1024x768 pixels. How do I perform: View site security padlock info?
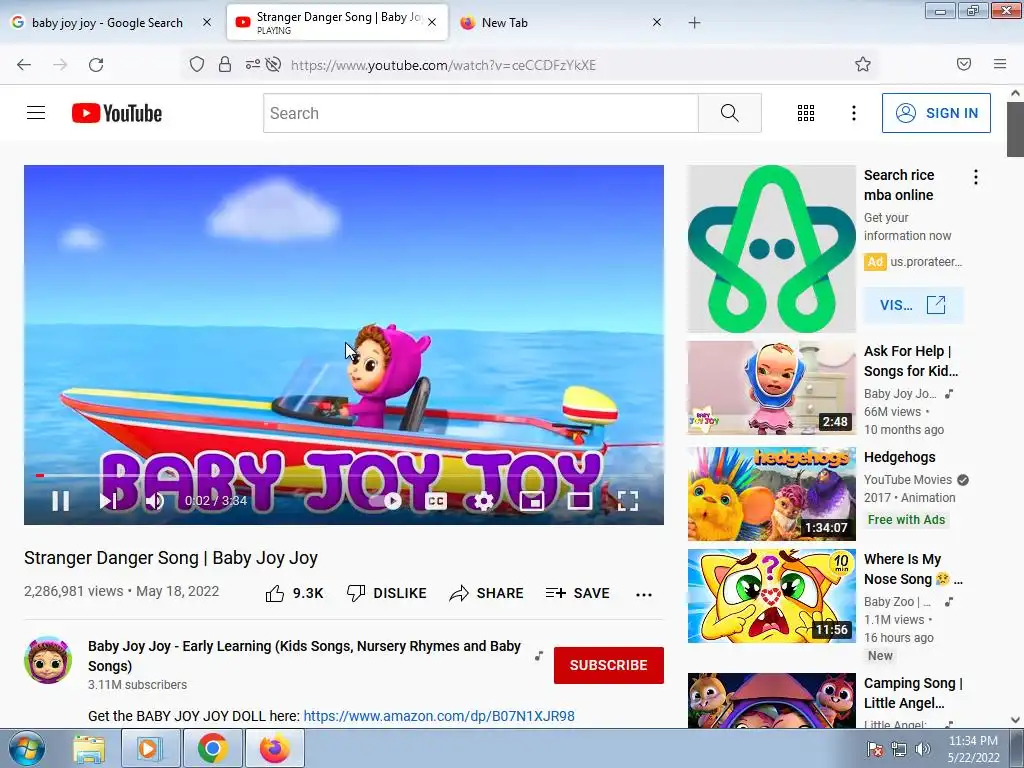225,64
